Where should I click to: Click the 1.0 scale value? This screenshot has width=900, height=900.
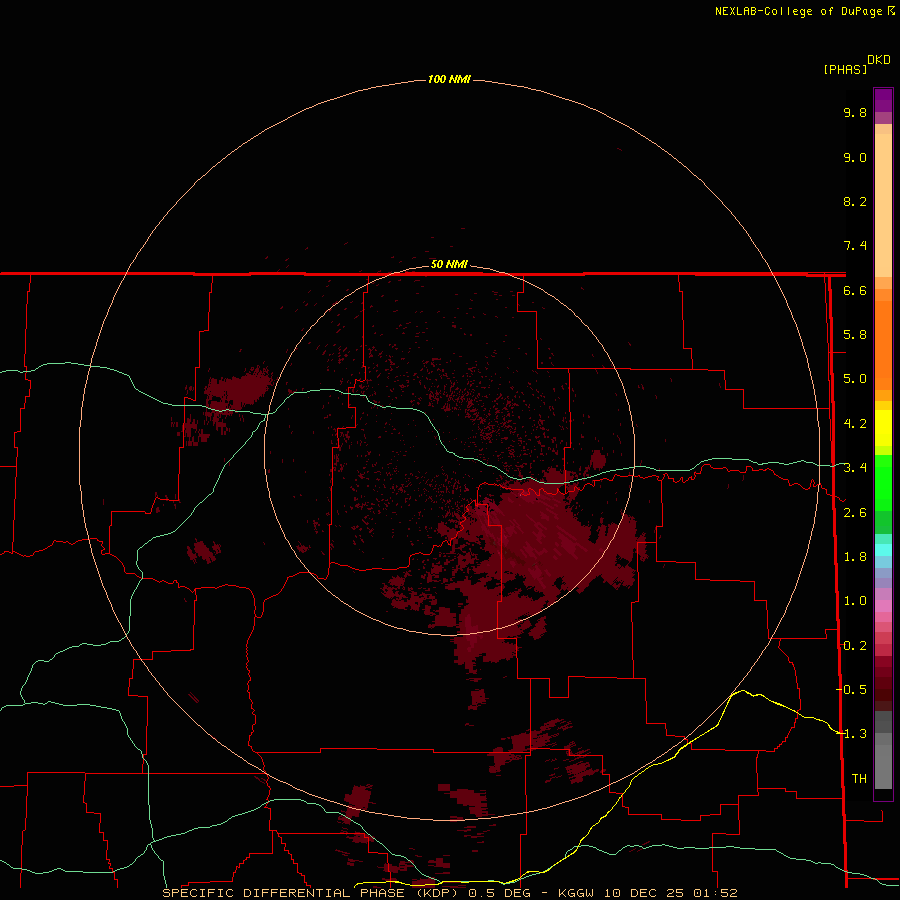(x=855, y=601)
